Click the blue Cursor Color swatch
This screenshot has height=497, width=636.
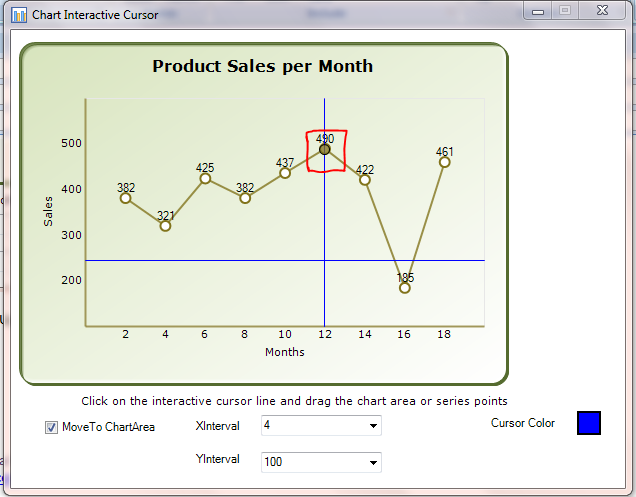pos(589,423)
